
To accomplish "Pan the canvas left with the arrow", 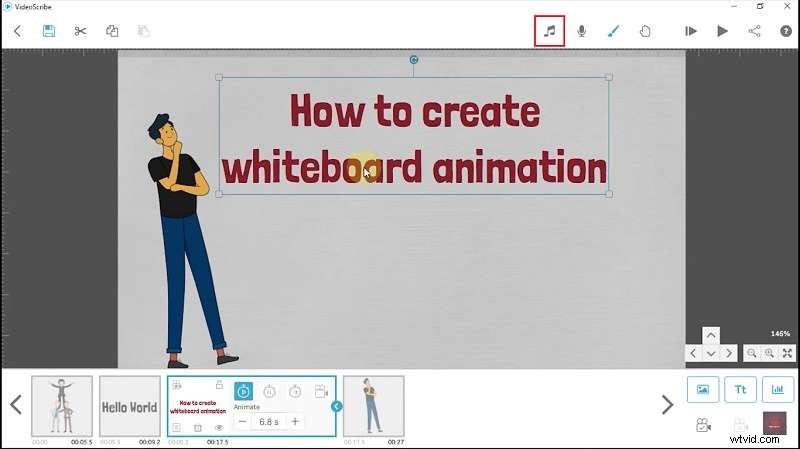I will tap(693, 353).
